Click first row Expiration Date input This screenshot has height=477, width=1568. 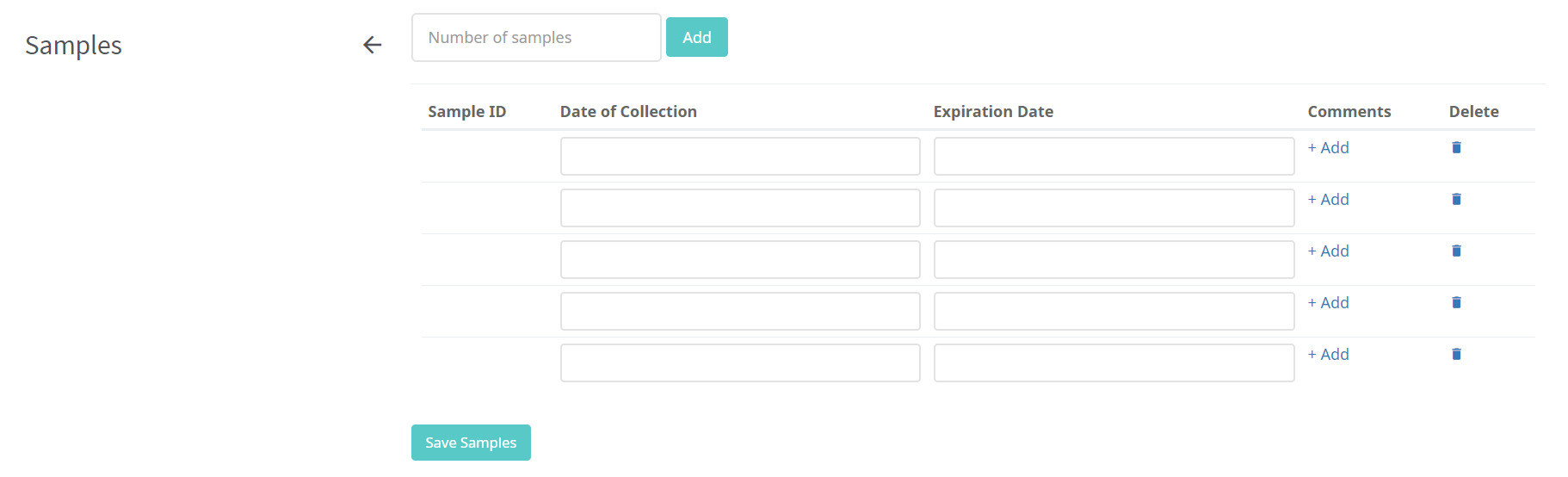(1114, 157)
